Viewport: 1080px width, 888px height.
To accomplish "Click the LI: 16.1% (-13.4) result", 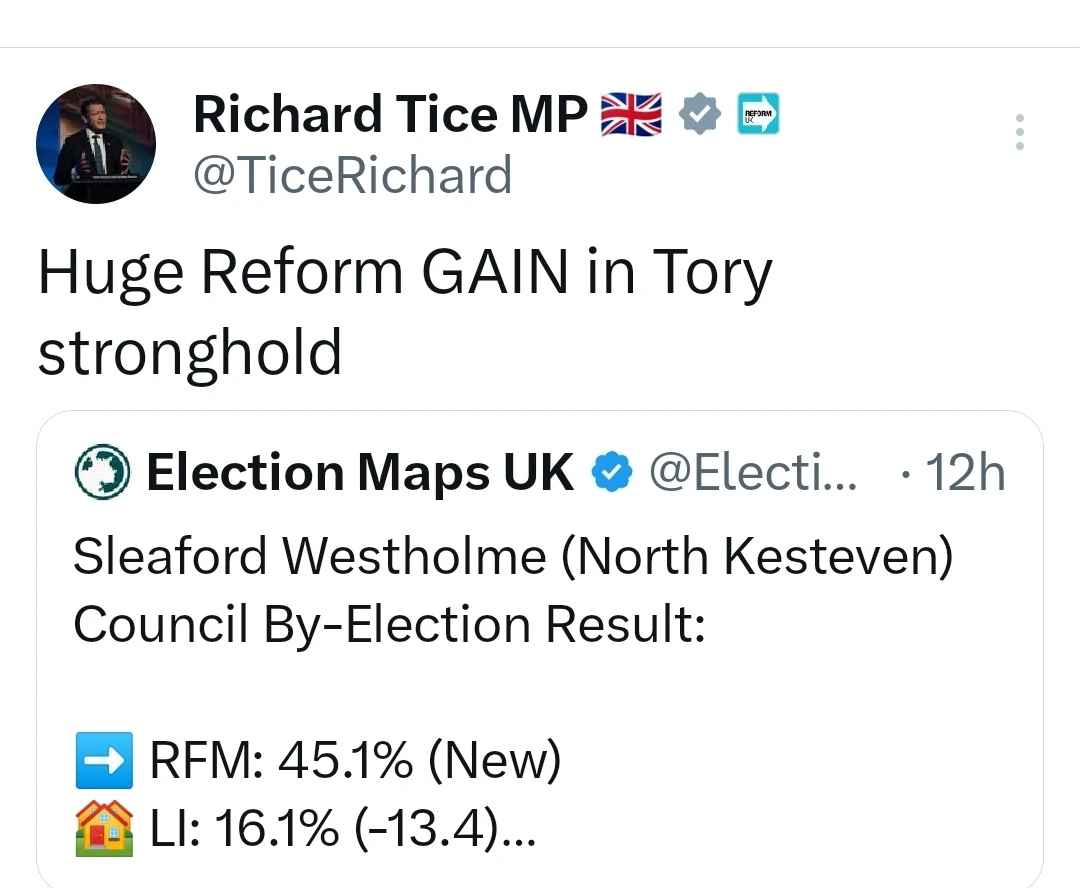I will pyautogui.click(x=342, y=830).
